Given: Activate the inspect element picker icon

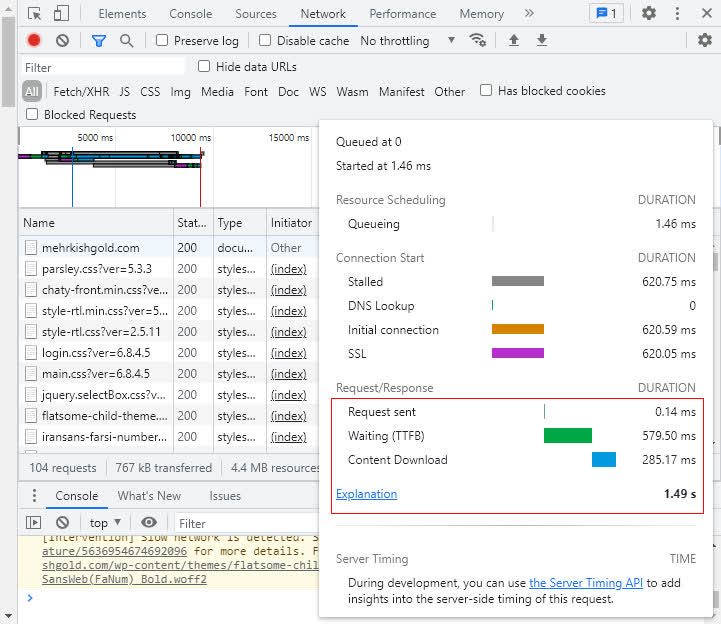Looking at the screenshot, I should [x=34, y=13].
